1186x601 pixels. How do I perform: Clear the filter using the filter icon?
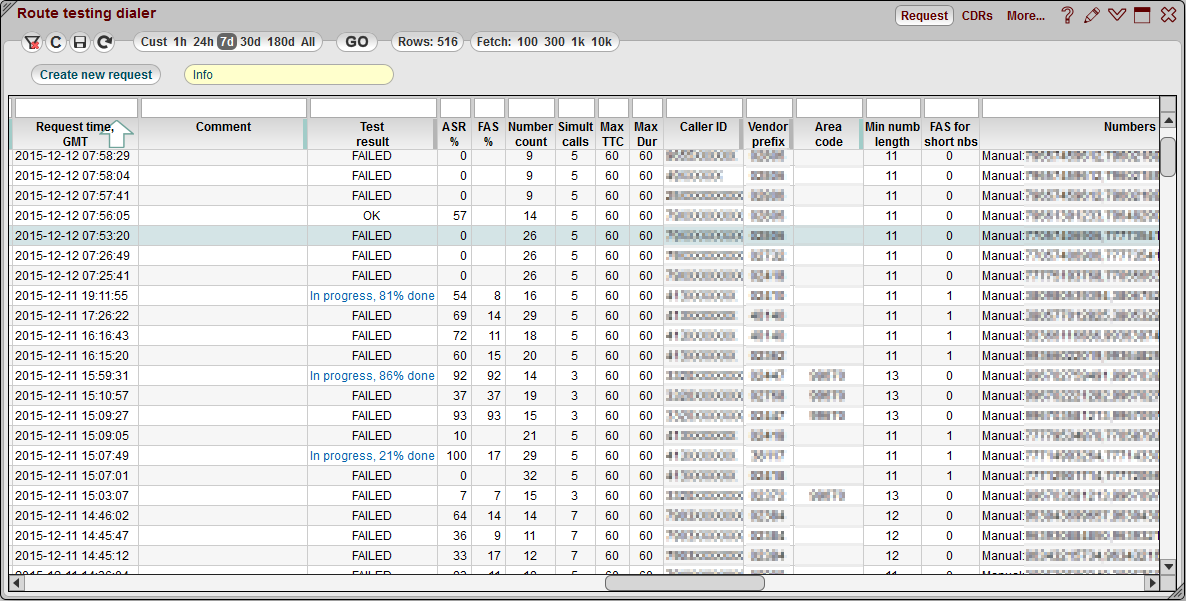(33, 42)
